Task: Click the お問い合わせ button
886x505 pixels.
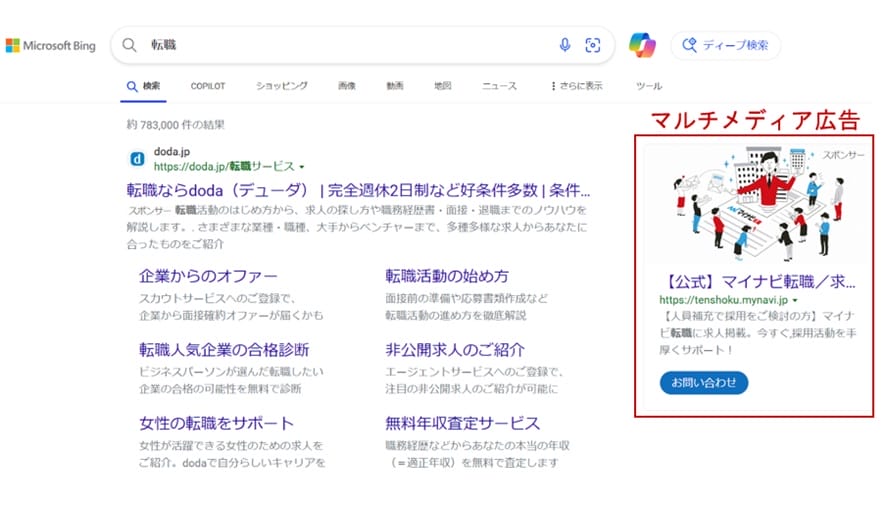Action: [704, 383]
